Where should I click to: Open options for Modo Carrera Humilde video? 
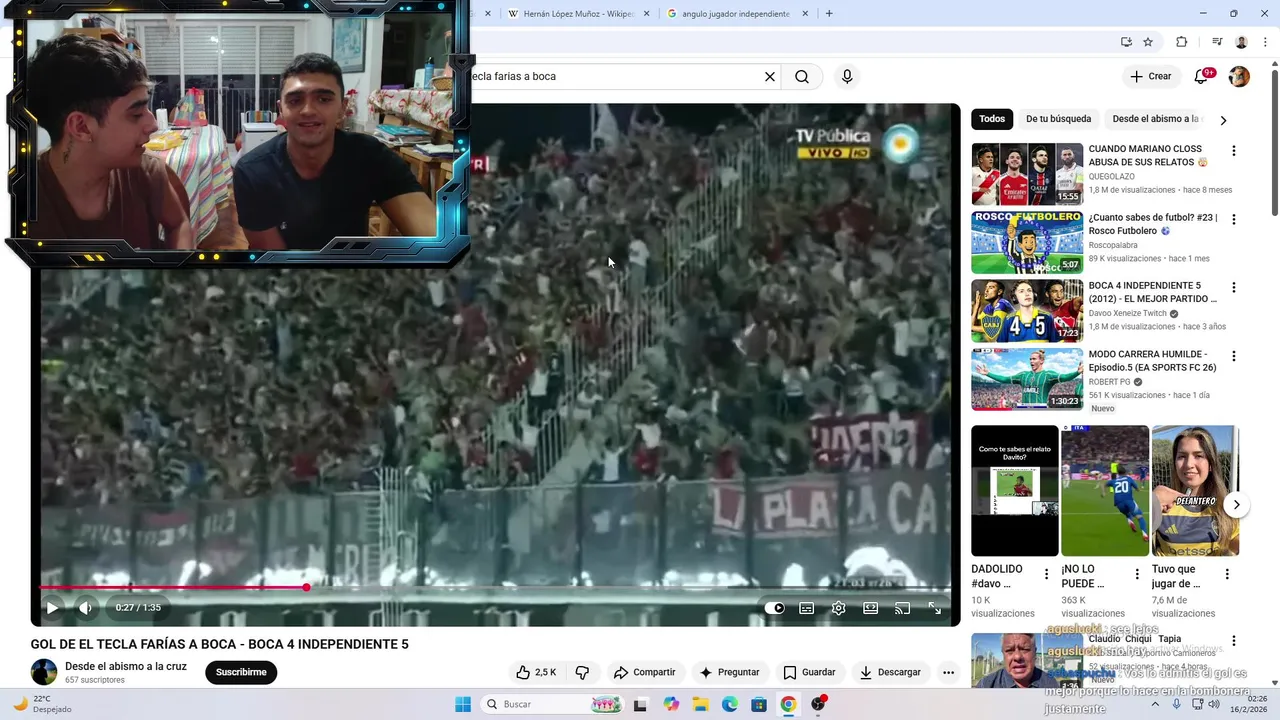coord(1233,356)
